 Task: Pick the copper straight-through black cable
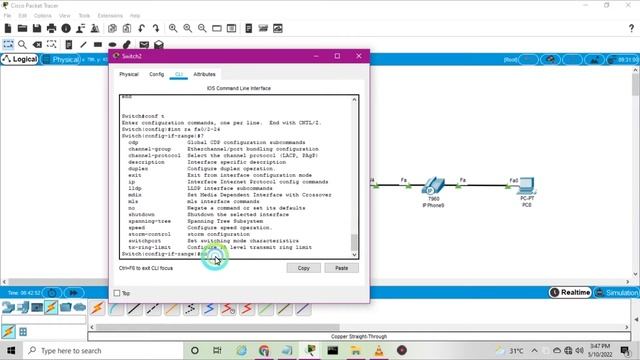[135, 309]
